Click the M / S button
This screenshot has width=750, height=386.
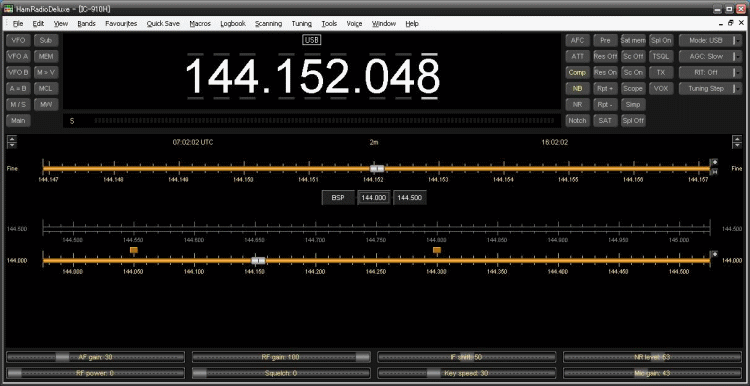click(x=18, y=105)
